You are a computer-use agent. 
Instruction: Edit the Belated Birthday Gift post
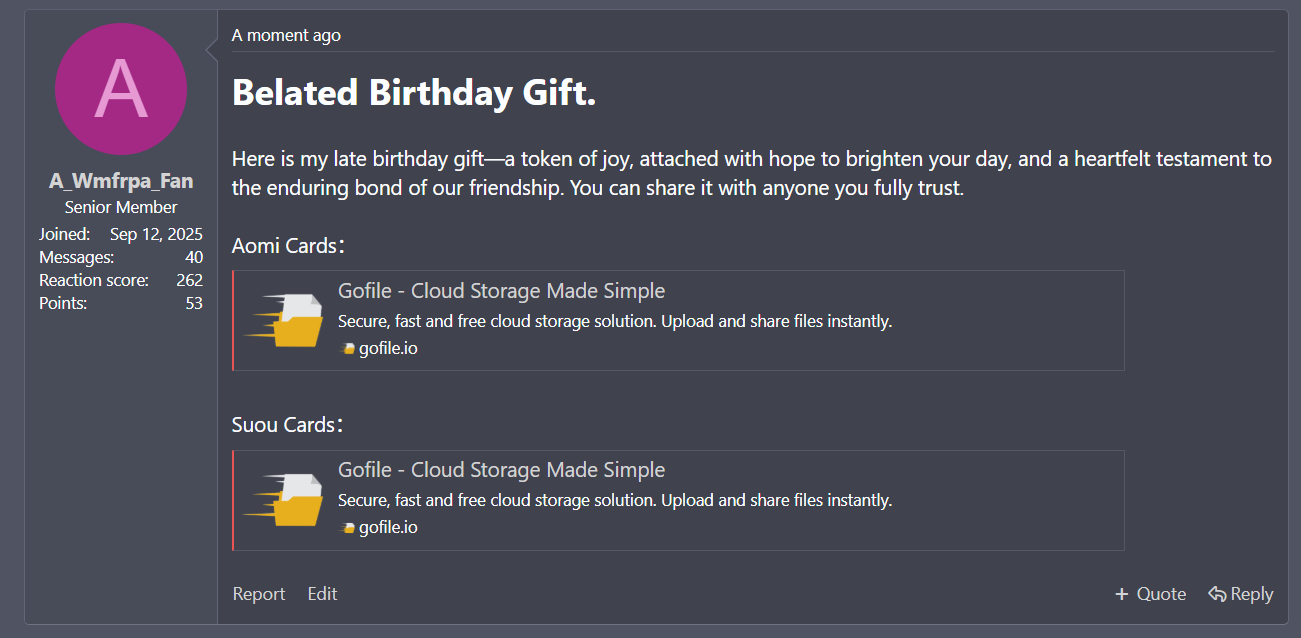tap(322, 594)
